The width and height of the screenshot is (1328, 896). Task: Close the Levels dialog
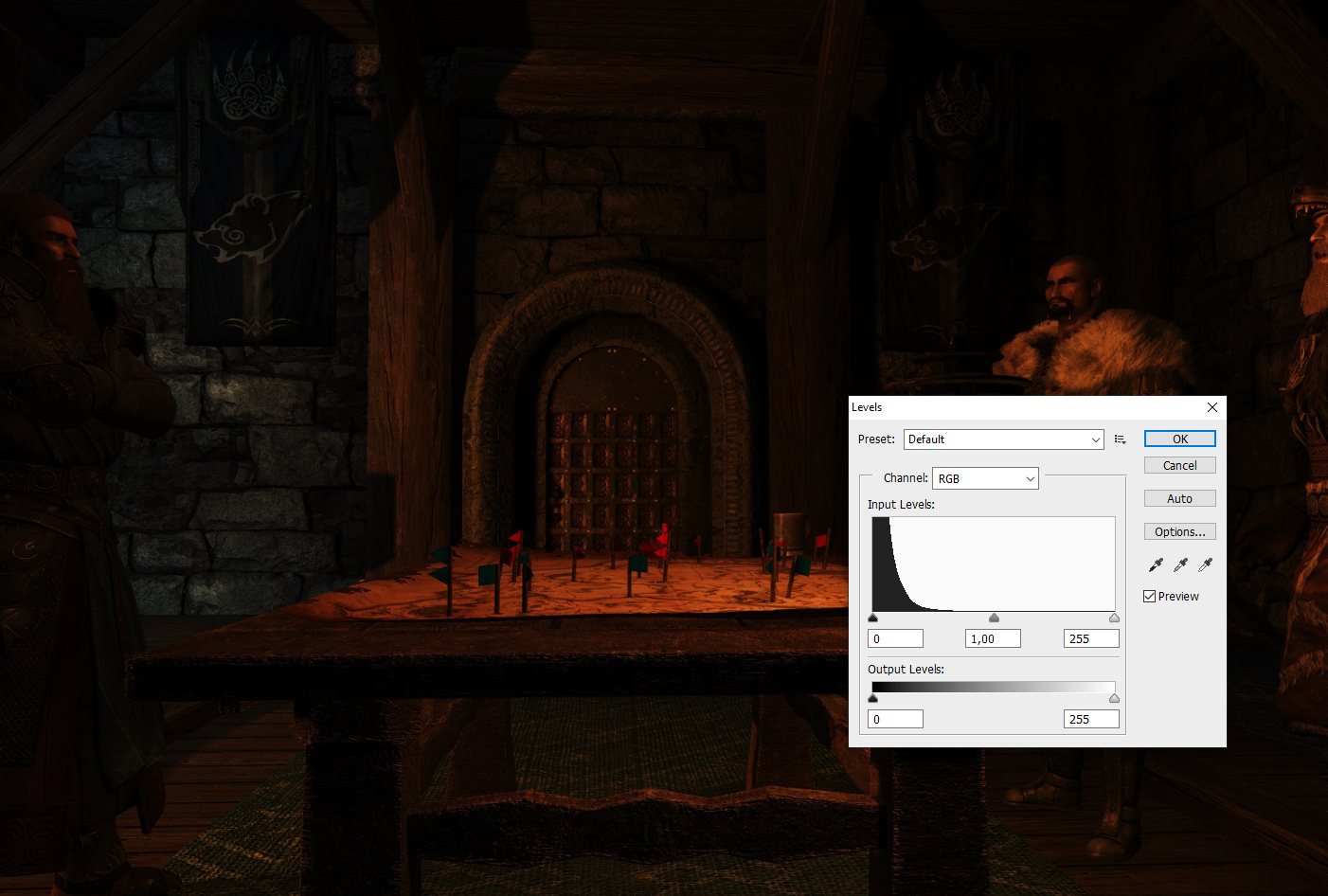click(1212, 407)
